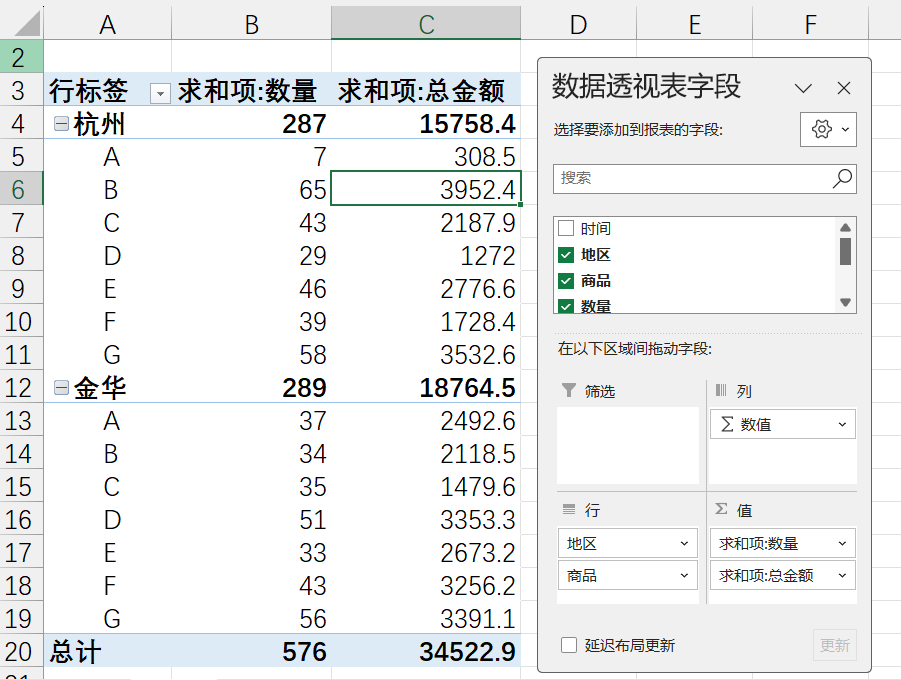Check the 时间 field checkbox
The width and height of the screenshot is (901, 680).
[x=566, y=228]
